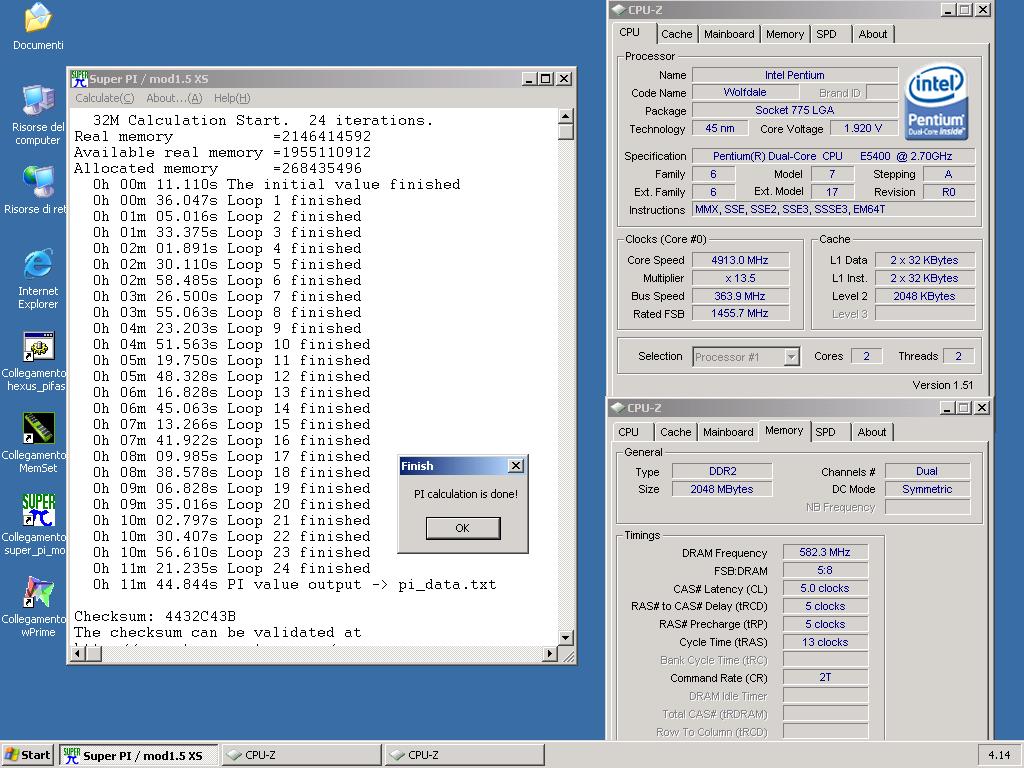Switch to Mainboard tab in lower CPU-Z
1024x768 pixels.
728,432
